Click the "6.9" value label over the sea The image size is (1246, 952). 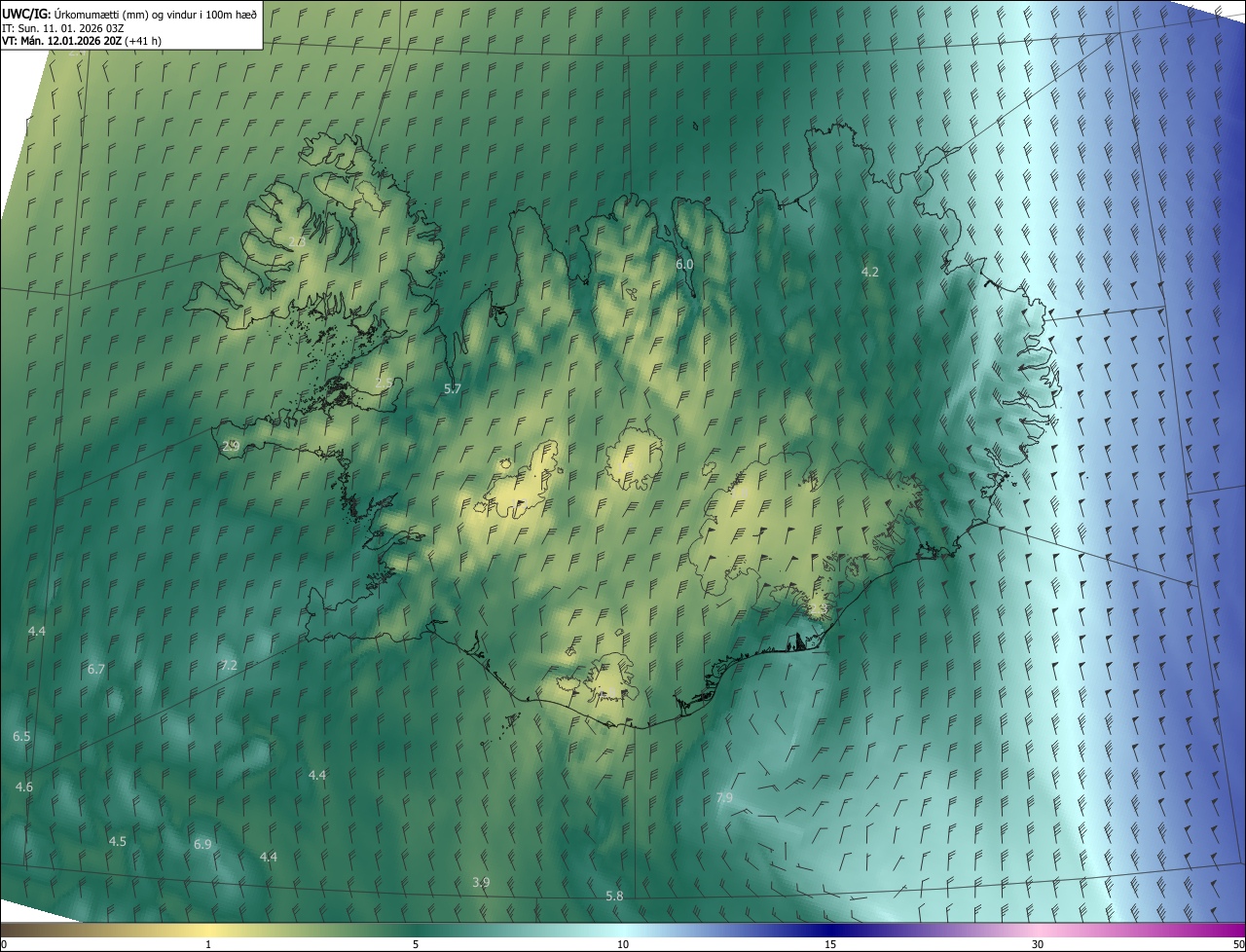coord(202,844)
